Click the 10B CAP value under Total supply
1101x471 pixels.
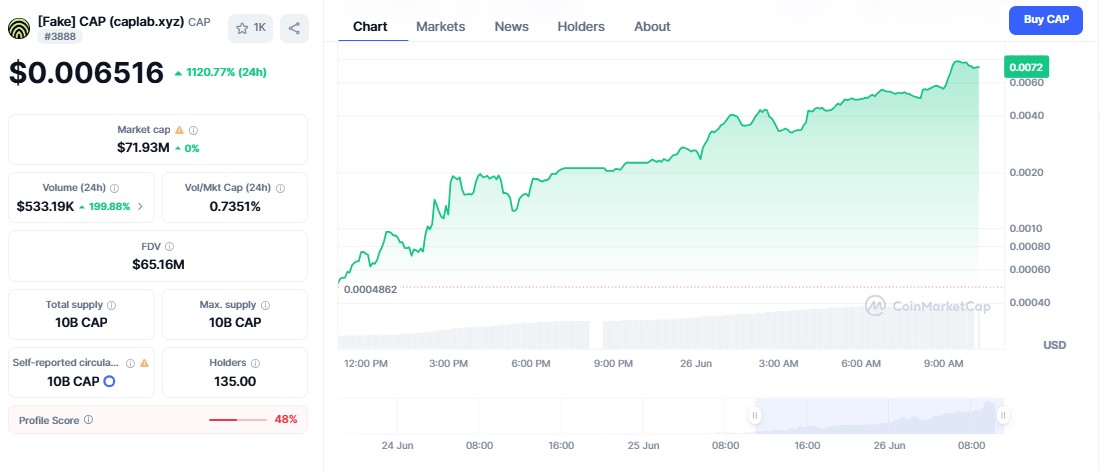(x=81, y=323)
